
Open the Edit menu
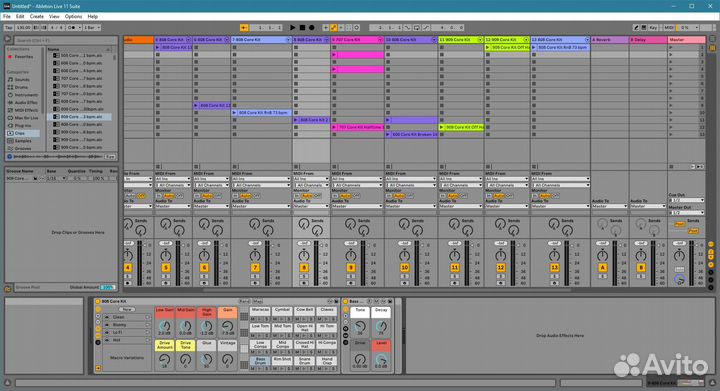20,16
